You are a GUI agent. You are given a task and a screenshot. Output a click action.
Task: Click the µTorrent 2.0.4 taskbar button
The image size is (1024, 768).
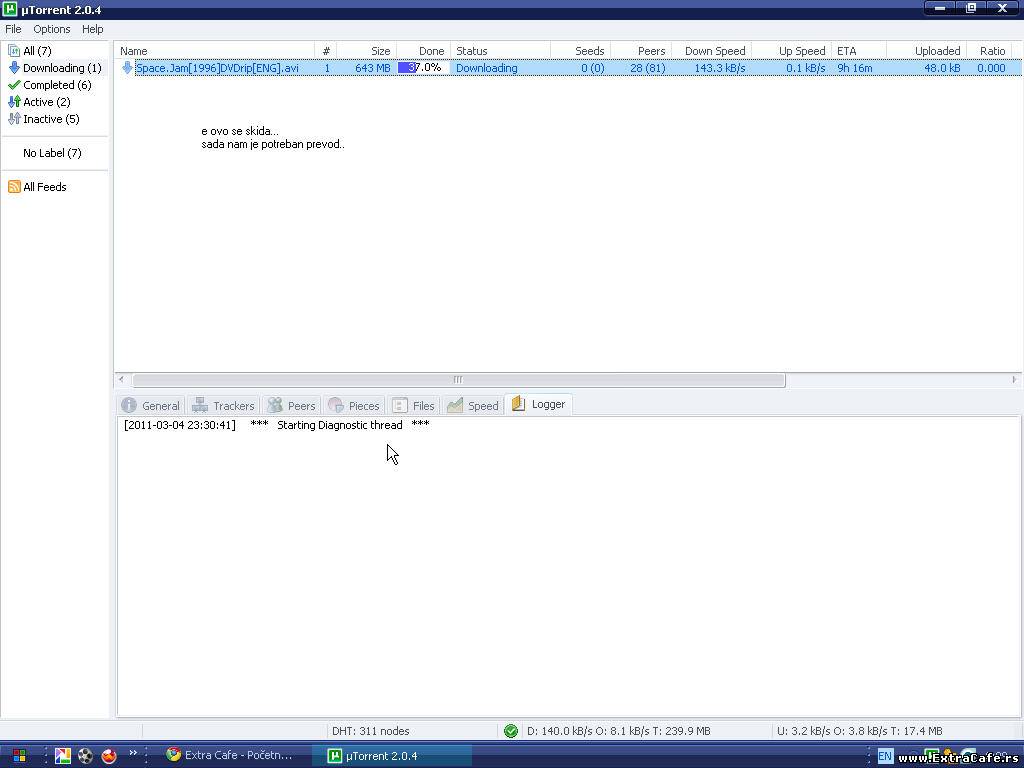point(391,756)
